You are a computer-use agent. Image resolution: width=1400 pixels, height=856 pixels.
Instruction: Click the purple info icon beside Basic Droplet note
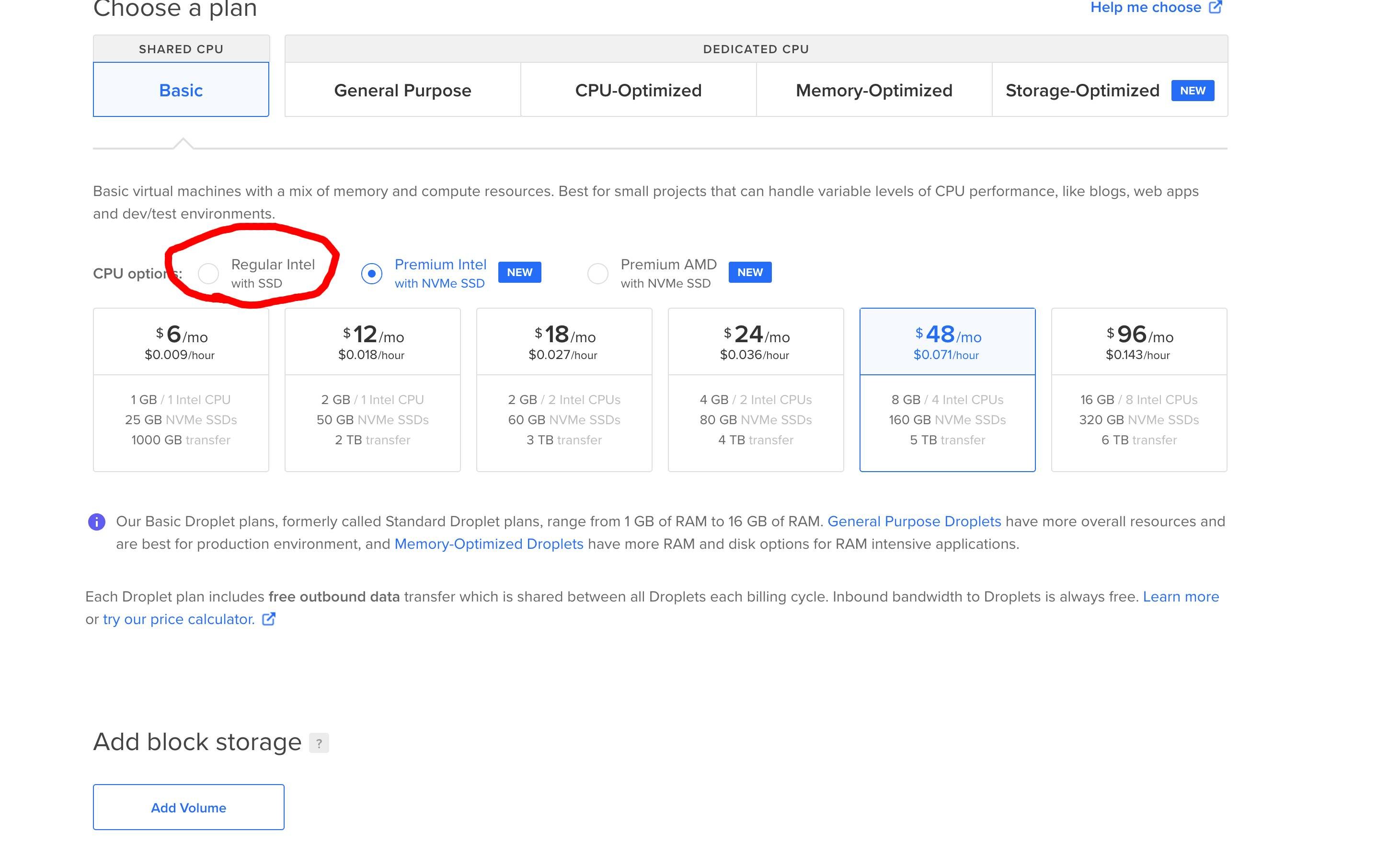pos(97,521)
